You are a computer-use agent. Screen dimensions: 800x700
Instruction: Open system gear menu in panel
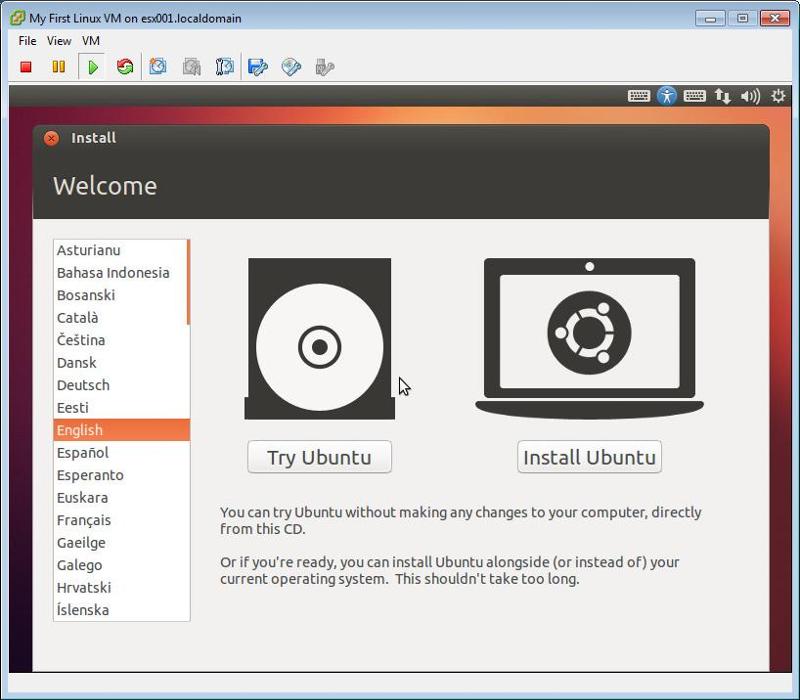point(778,96)
